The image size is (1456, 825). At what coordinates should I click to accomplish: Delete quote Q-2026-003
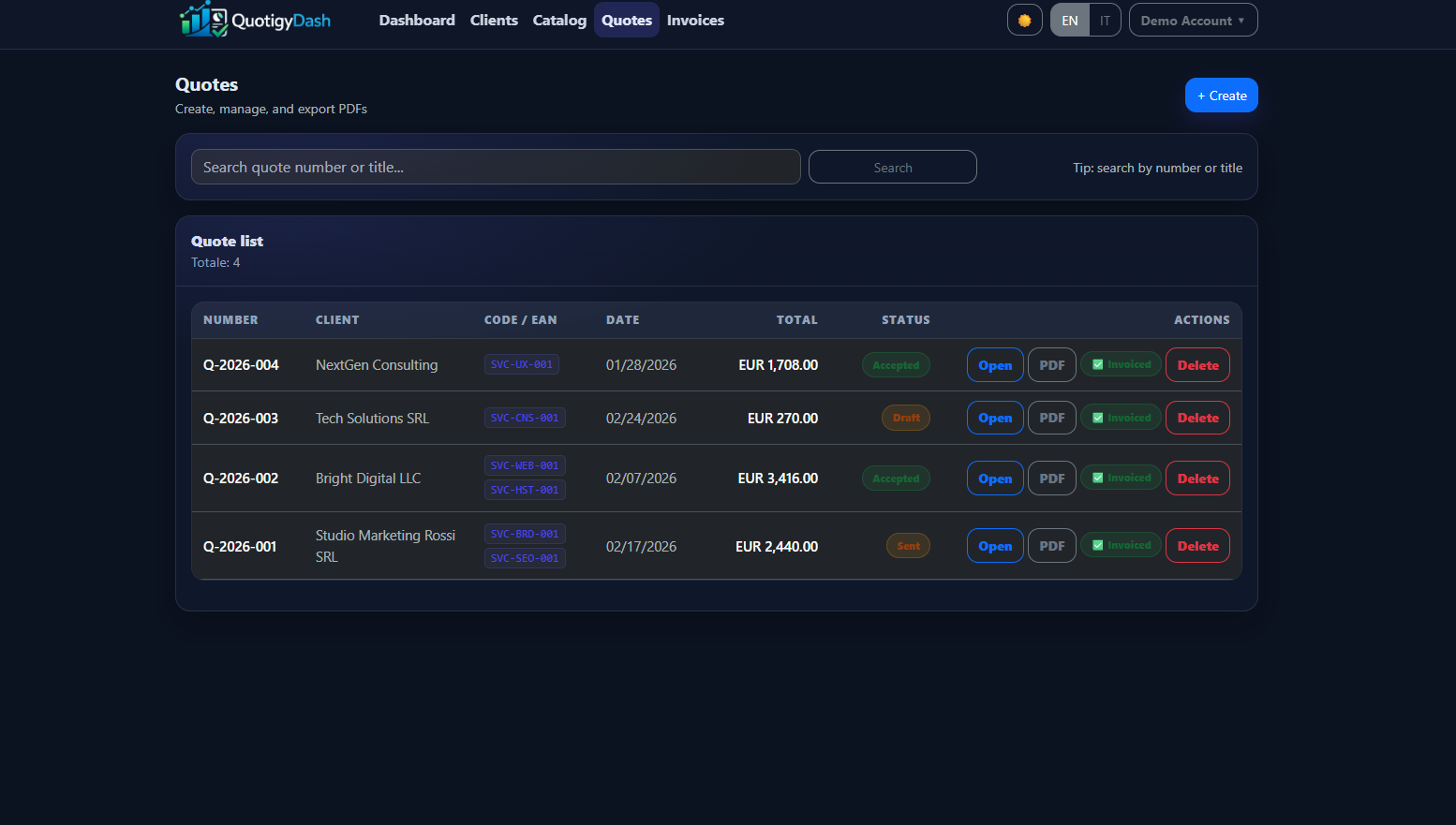(1197, 418)
